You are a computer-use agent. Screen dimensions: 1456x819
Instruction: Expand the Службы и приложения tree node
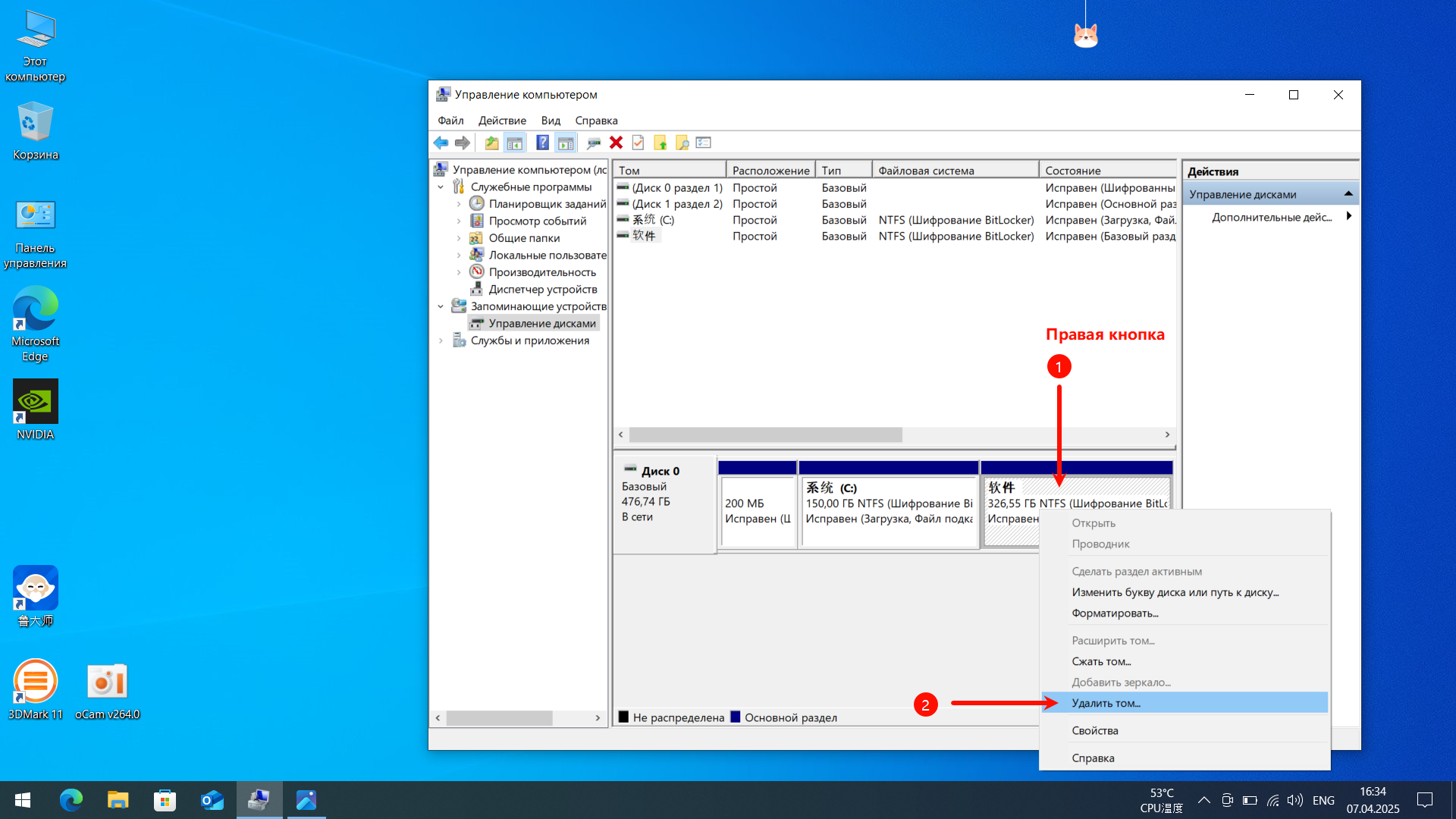441,341
